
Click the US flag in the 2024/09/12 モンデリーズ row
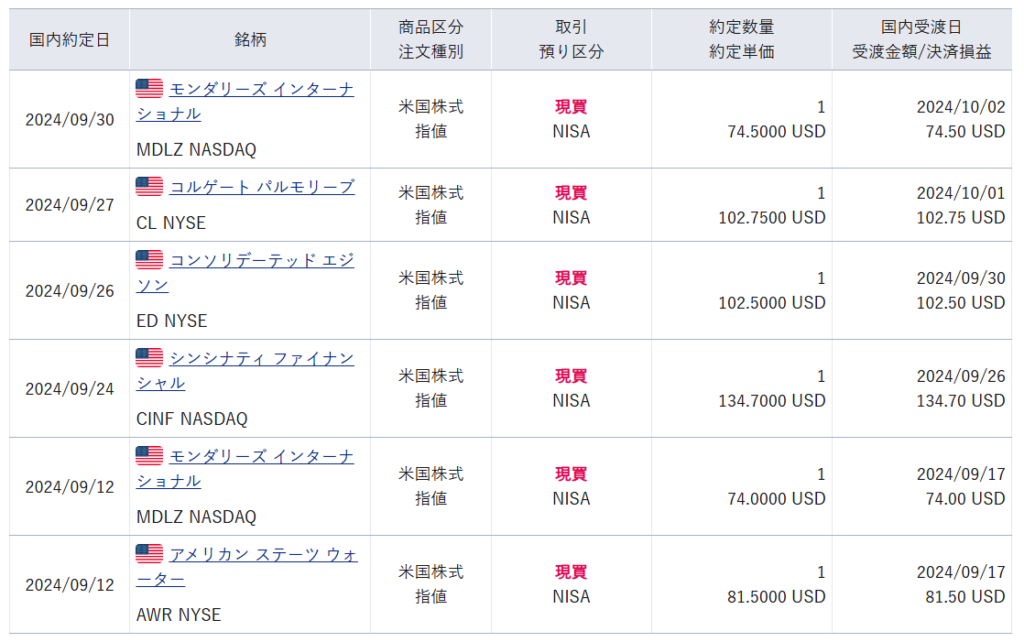tap(149, 456)
